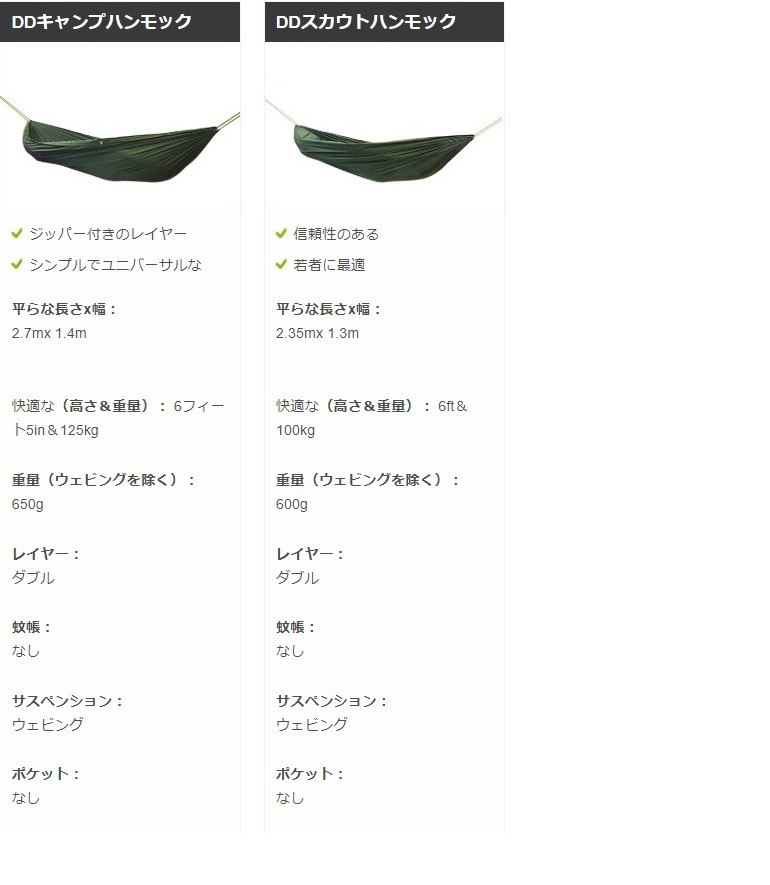Click the checkmark beside ジッパー付きのレイヤー

[x=17, y=233]
